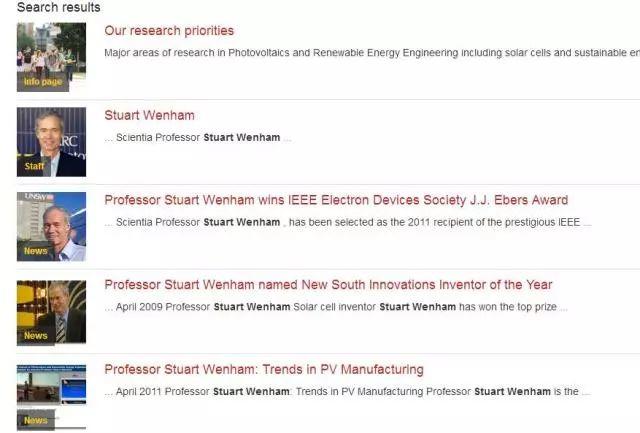Click 'News' badge on IEEE award thumbnail
640x433 pixels.
pos(36,251)
